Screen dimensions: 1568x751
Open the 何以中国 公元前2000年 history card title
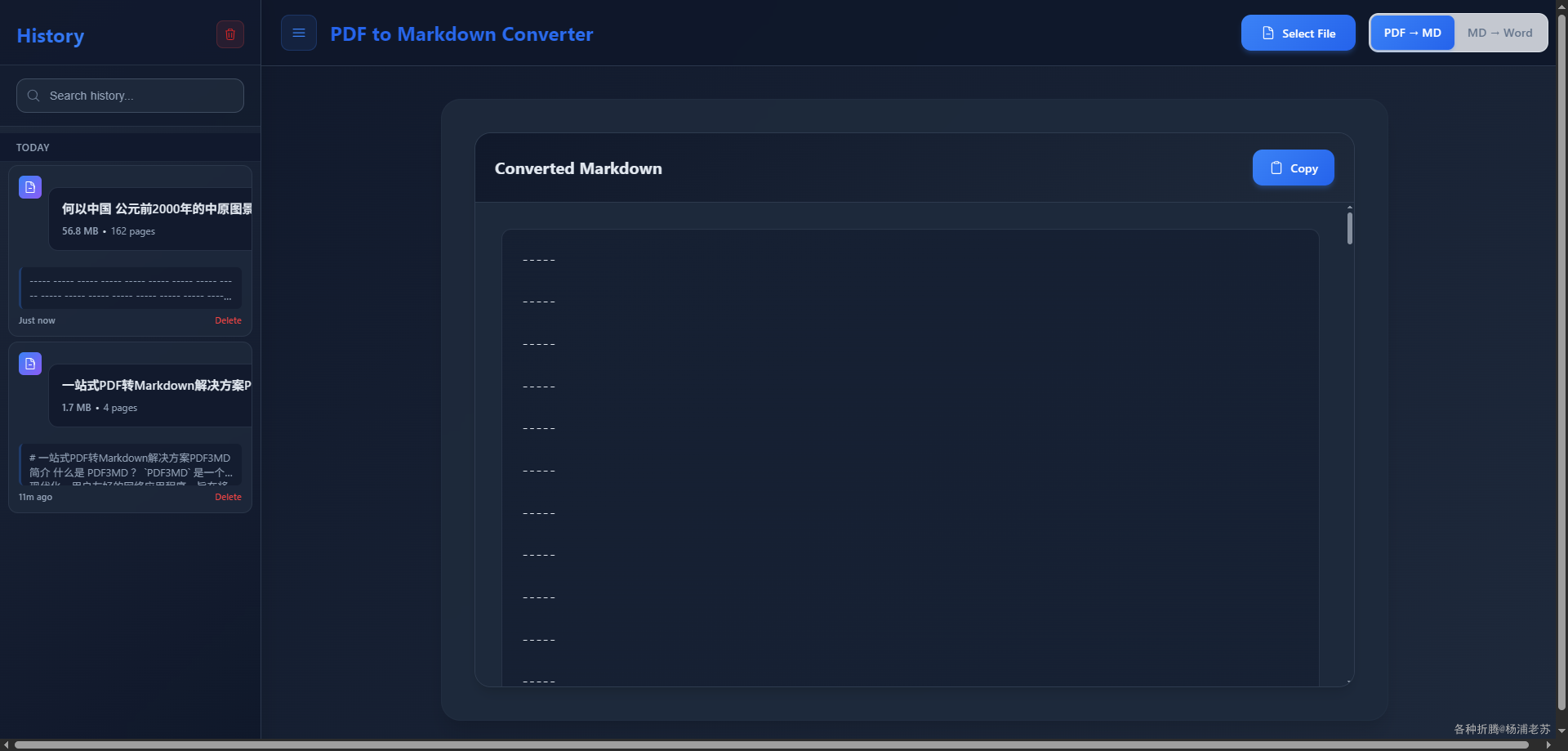click(157, 209)
